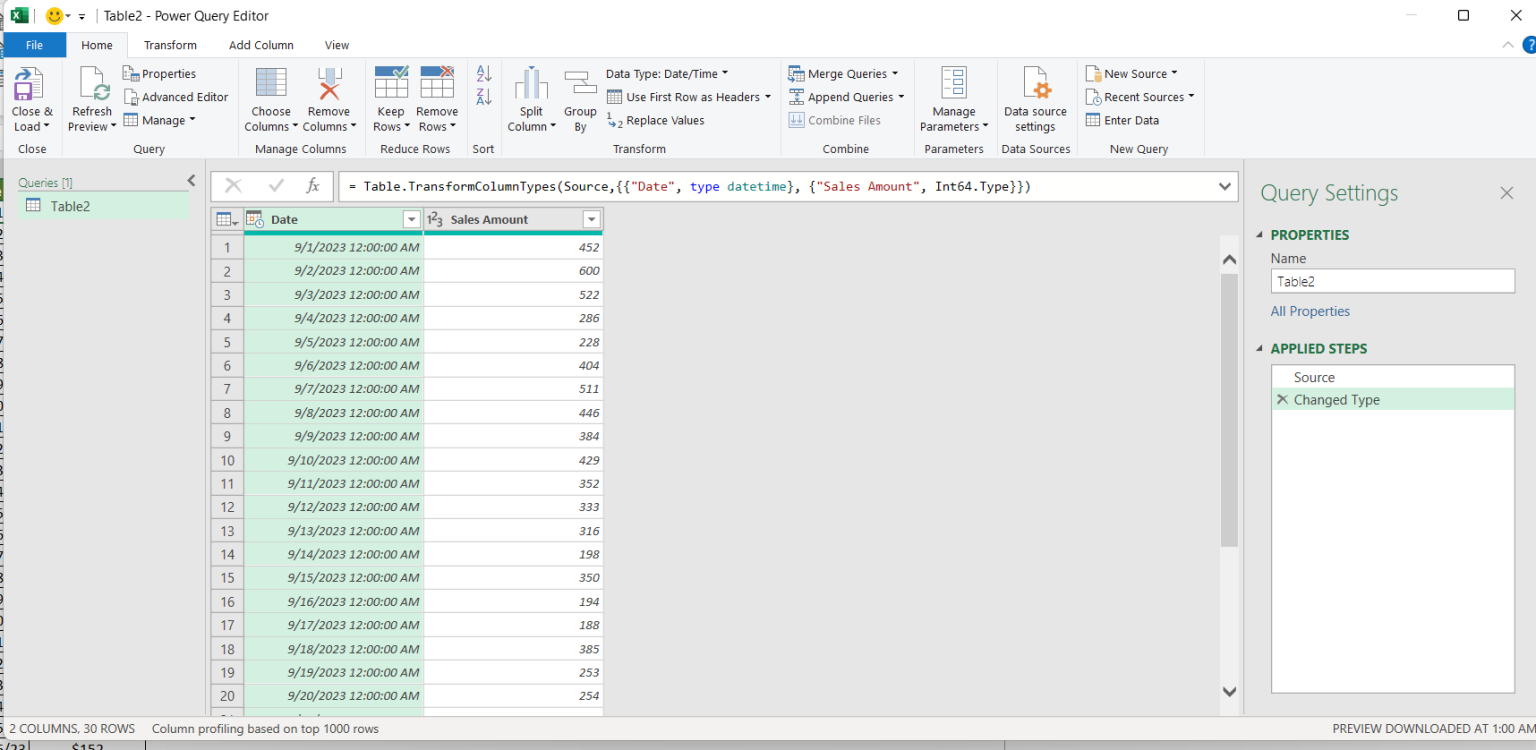Click the Split Column icon

(x=531, y=85)
